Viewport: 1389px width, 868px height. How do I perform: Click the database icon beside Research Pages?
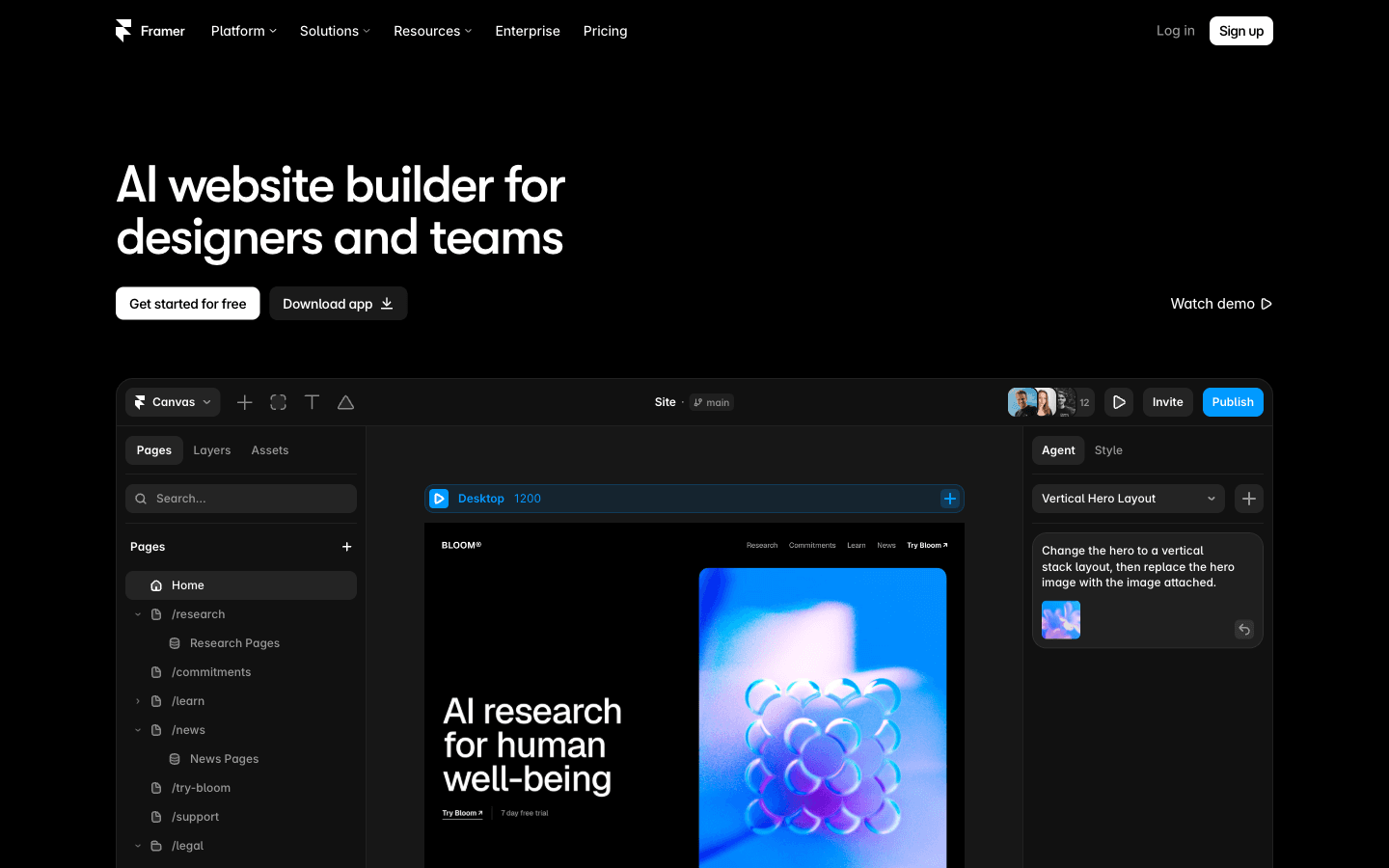click(175, 643)
